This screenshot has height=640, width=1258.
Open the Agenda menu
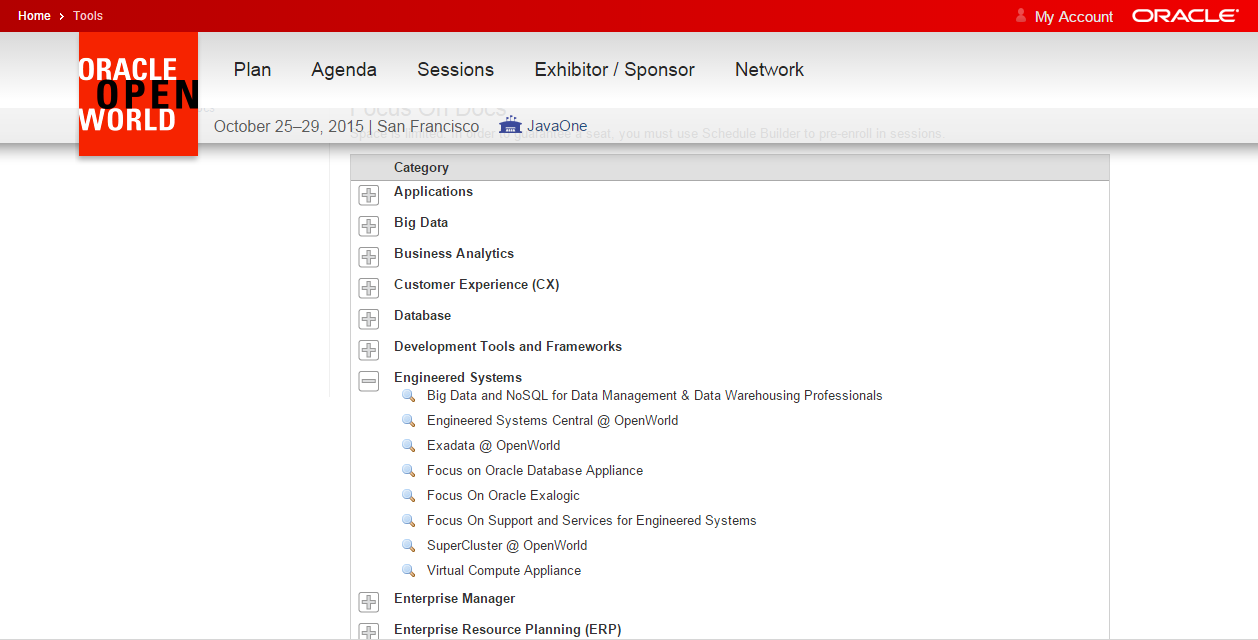[344, 69]
